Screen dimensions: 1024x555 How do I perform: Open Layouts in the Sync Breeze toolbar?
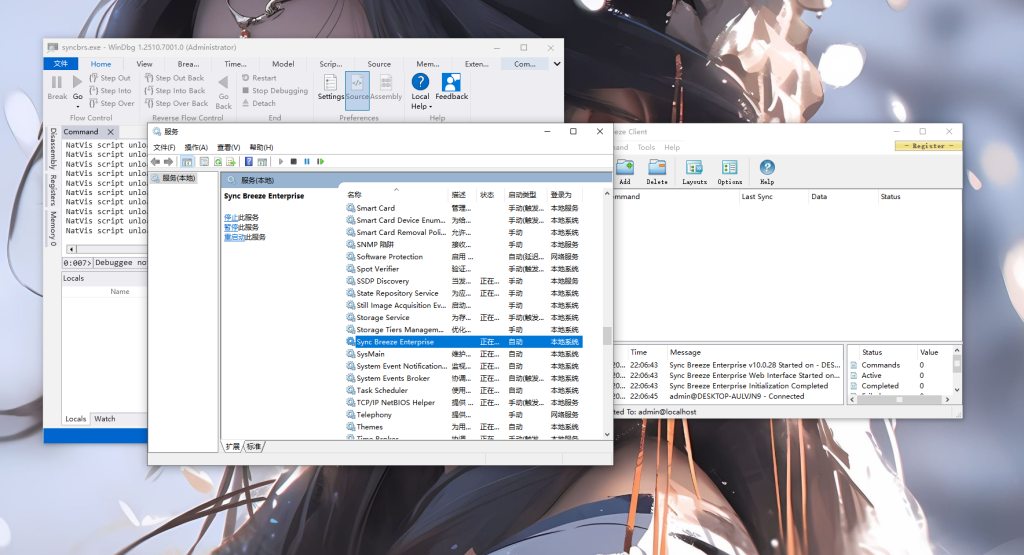694,171
